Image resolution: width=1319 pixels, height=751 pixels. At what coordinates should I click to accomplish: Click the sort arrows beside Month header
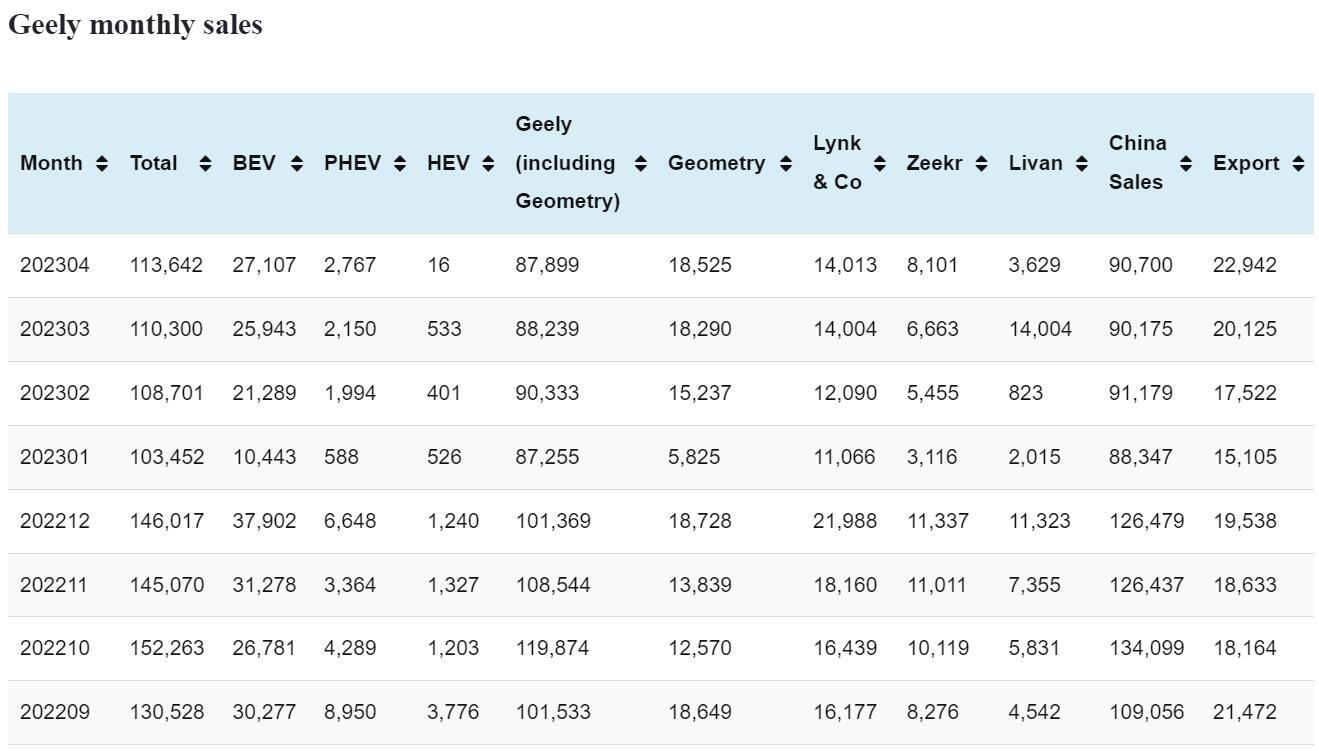coord(102,163)
